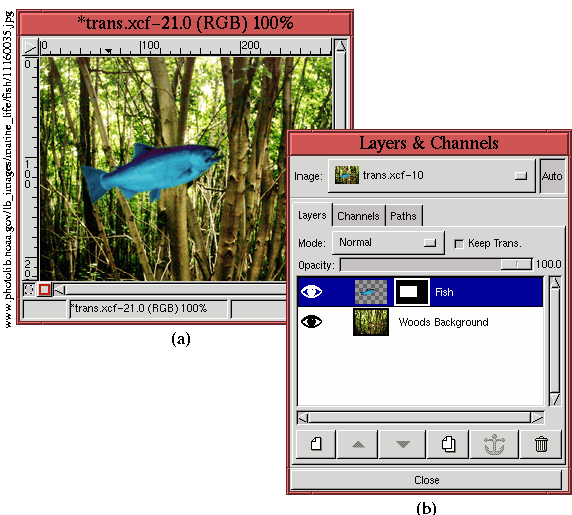Screen dimensions: 572x515
Task: Select the Fish layer mask thumbnail
Action: click(x=412, y=292)
